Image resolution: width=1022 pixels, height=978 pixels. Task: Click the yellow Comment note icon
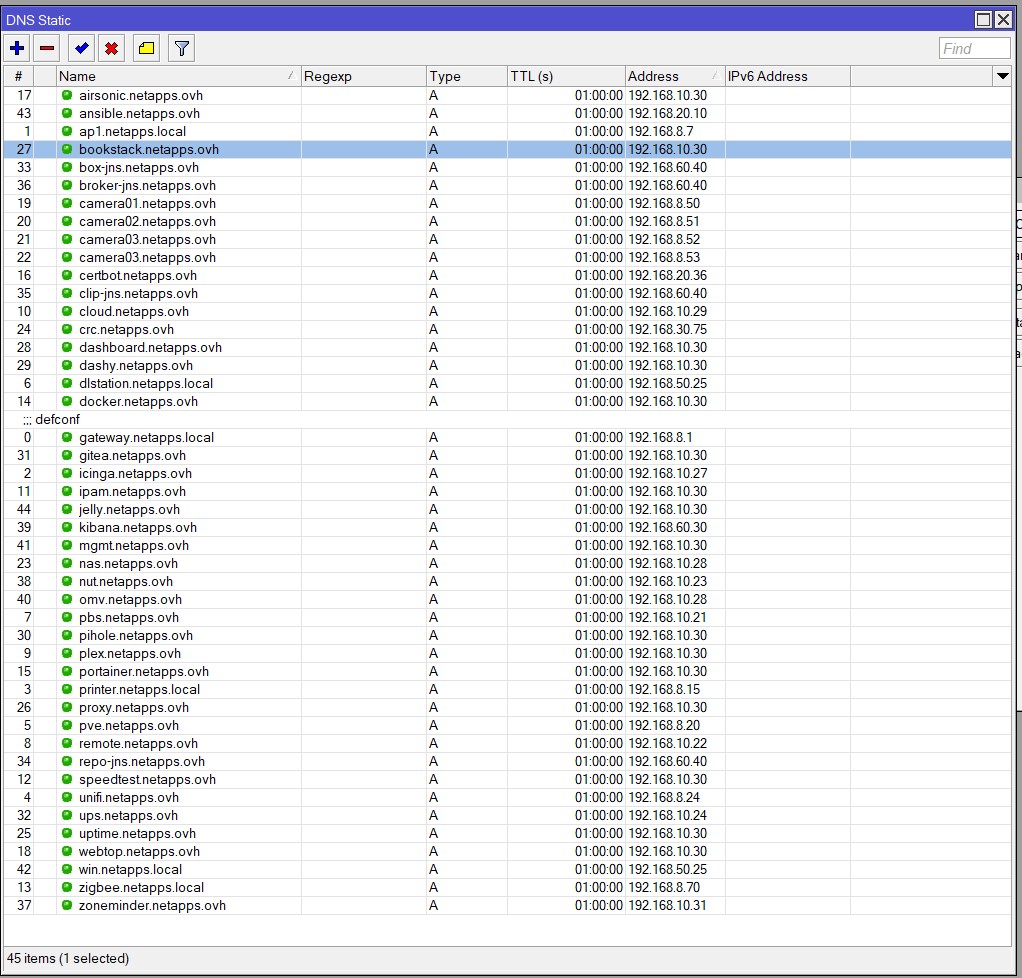pos(146,48)
